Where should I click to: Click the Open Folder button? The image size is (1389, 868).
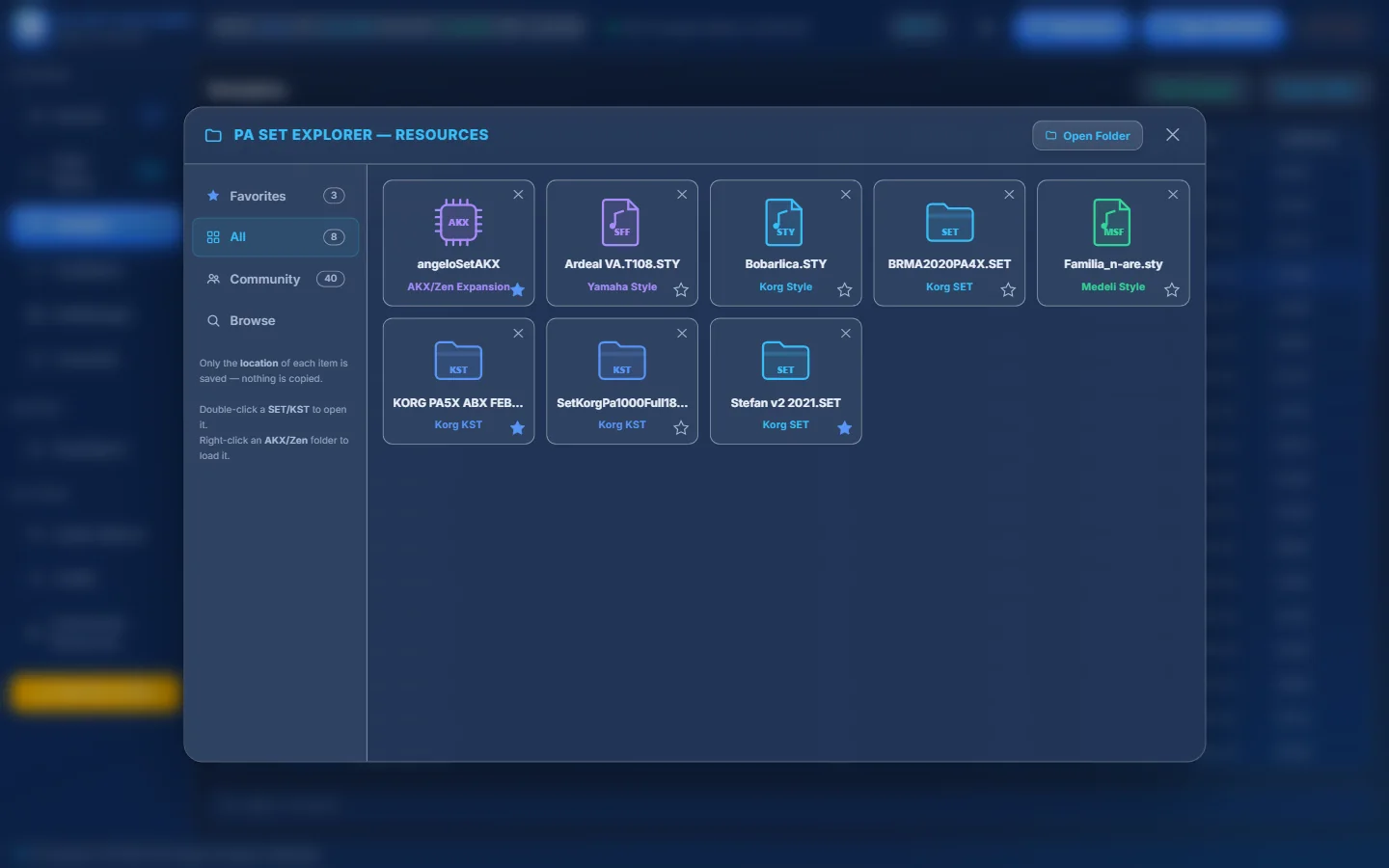[1087, 136]
